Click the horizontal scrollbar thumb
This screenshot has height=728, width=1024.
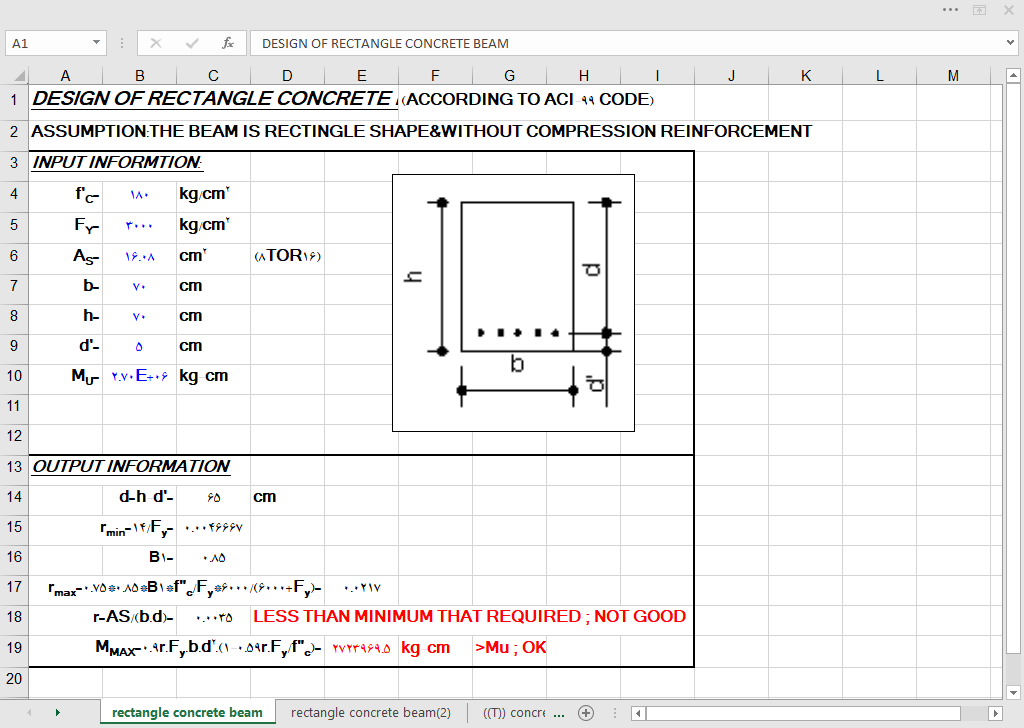coord(803,713)
